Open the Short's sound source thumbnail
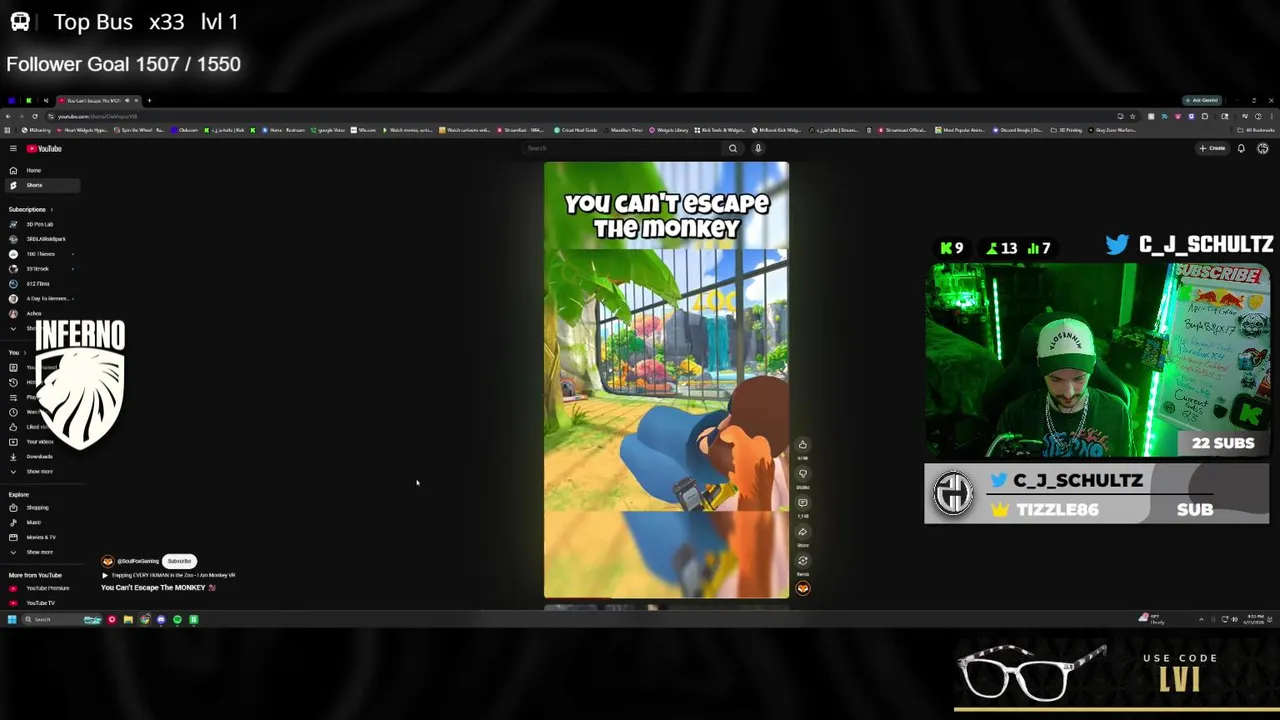Viewport: 1280px width, 720px height. 802,588
